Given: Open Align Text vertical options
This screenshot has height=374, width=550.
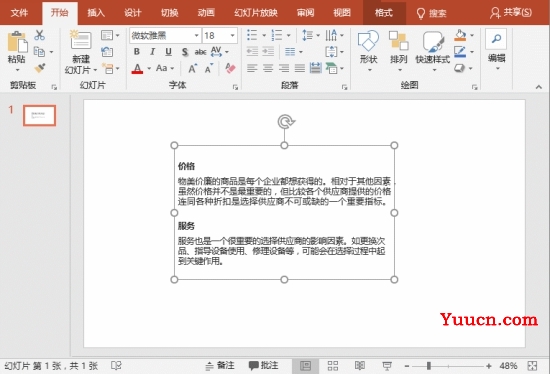Looking at the screenshot, I should (334, 52).
